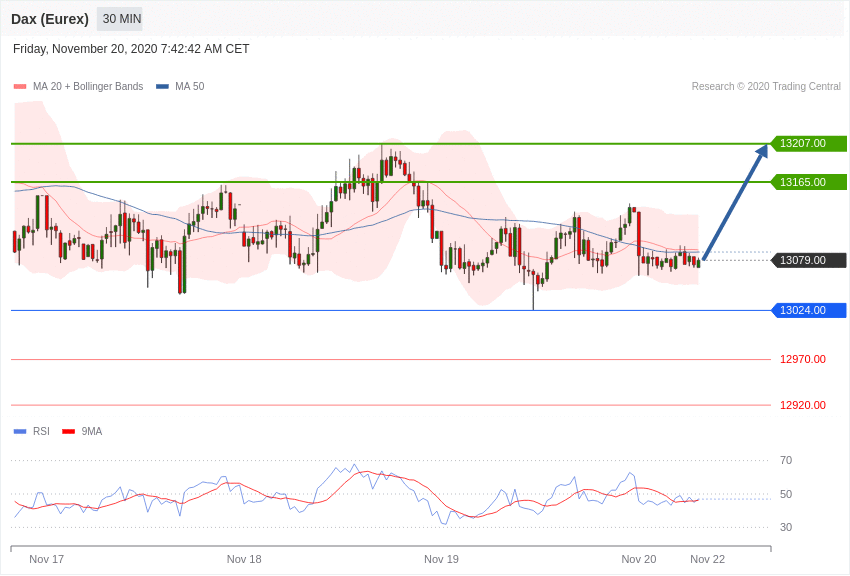
Task: Click the RSI axis value 30
Action: [x=786, y=527]
